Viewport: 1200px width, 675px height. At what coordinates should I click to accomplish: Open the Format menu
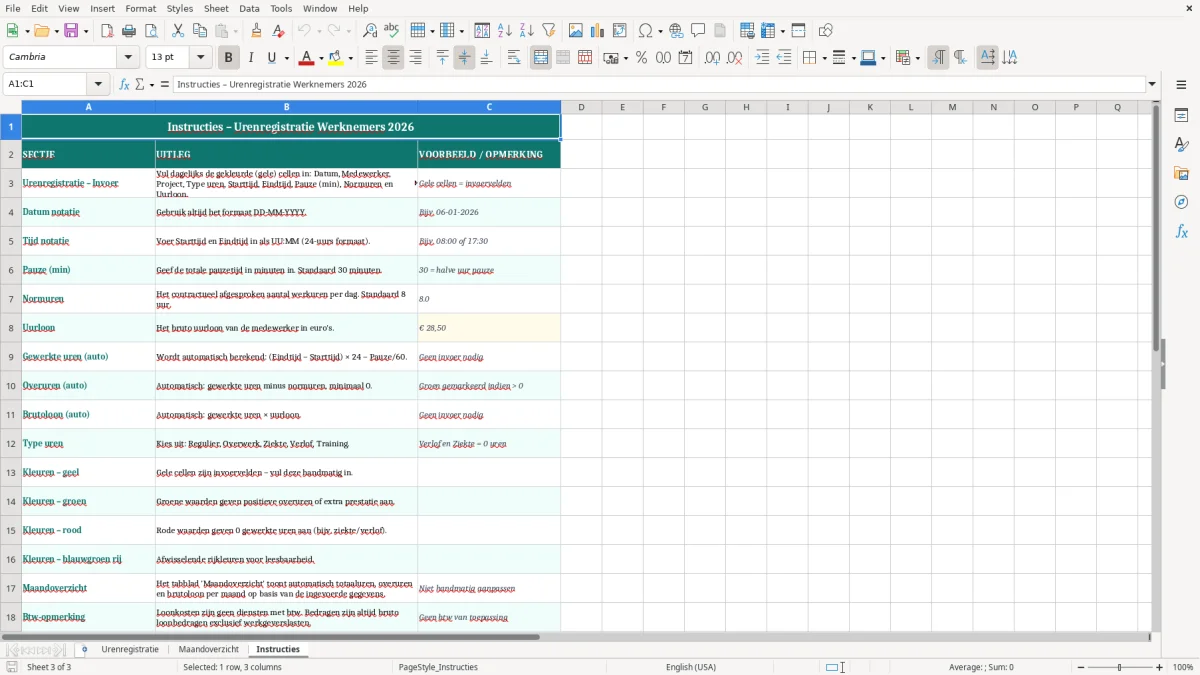click(141, 8)
